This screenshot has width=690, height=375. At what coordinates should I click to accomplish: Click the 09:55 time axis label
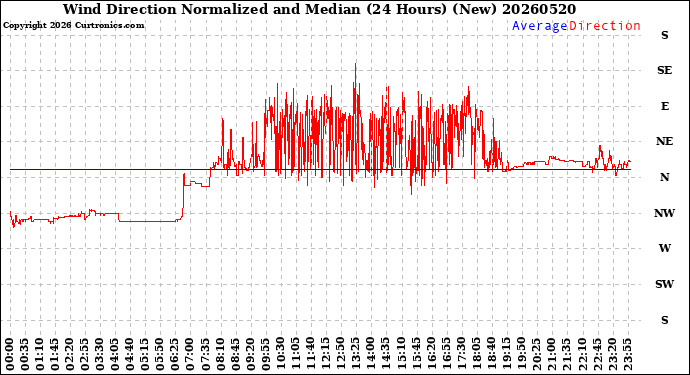(266, 354)
